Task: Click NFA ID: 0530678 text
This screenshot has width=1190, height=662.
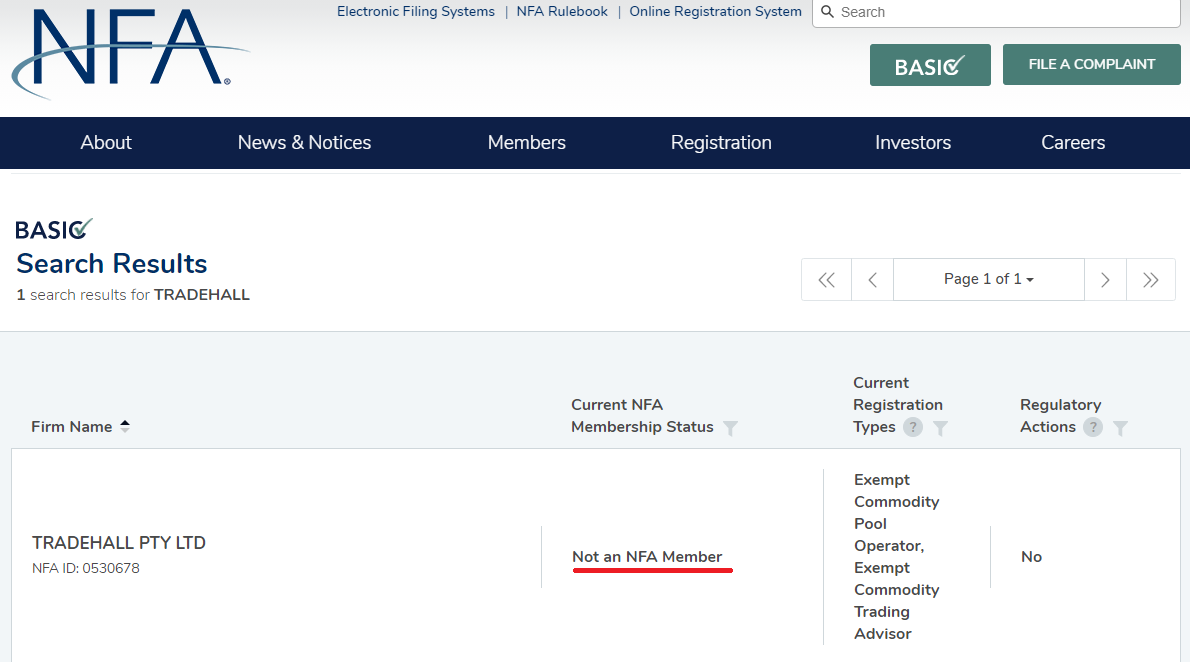Action: click(x=86, y=569)
